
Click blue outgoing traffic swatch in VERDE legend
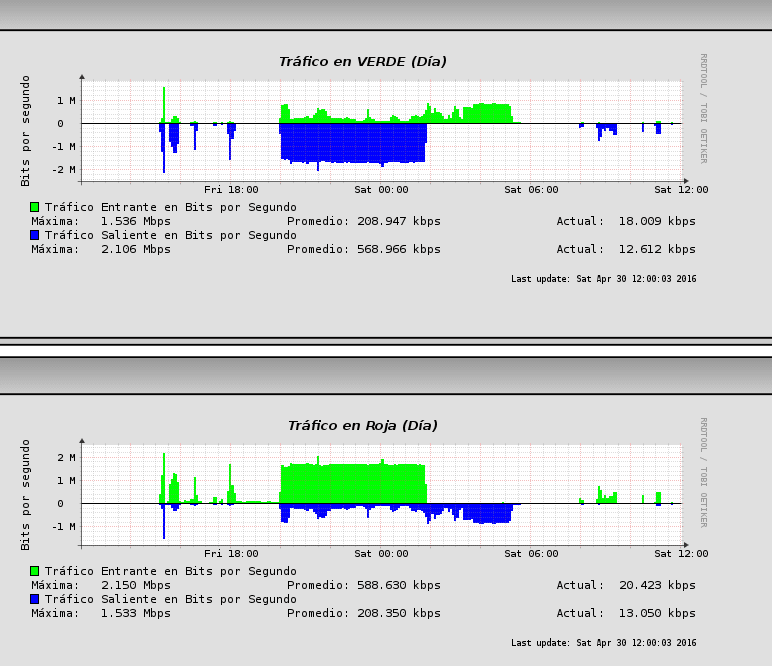[34, 235]
